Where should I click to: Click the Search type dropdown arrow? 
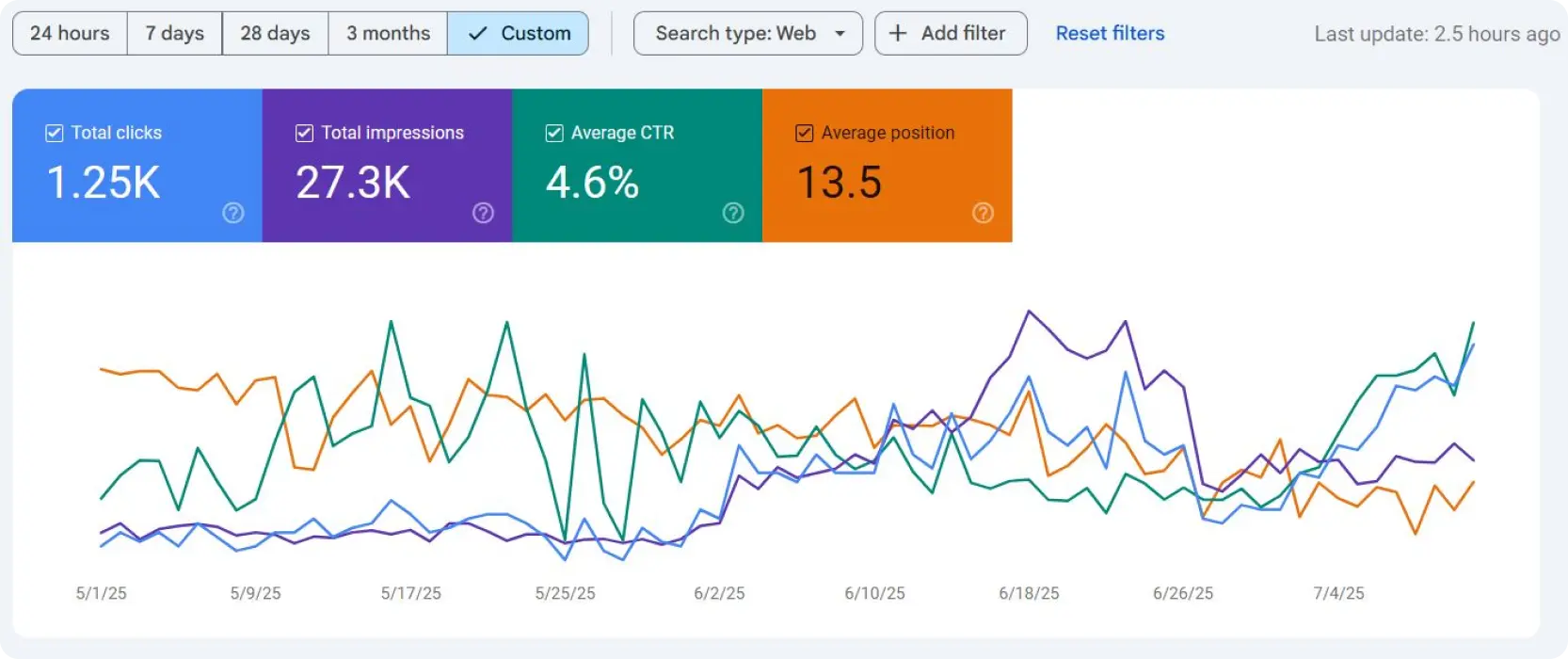pos(840,34)
